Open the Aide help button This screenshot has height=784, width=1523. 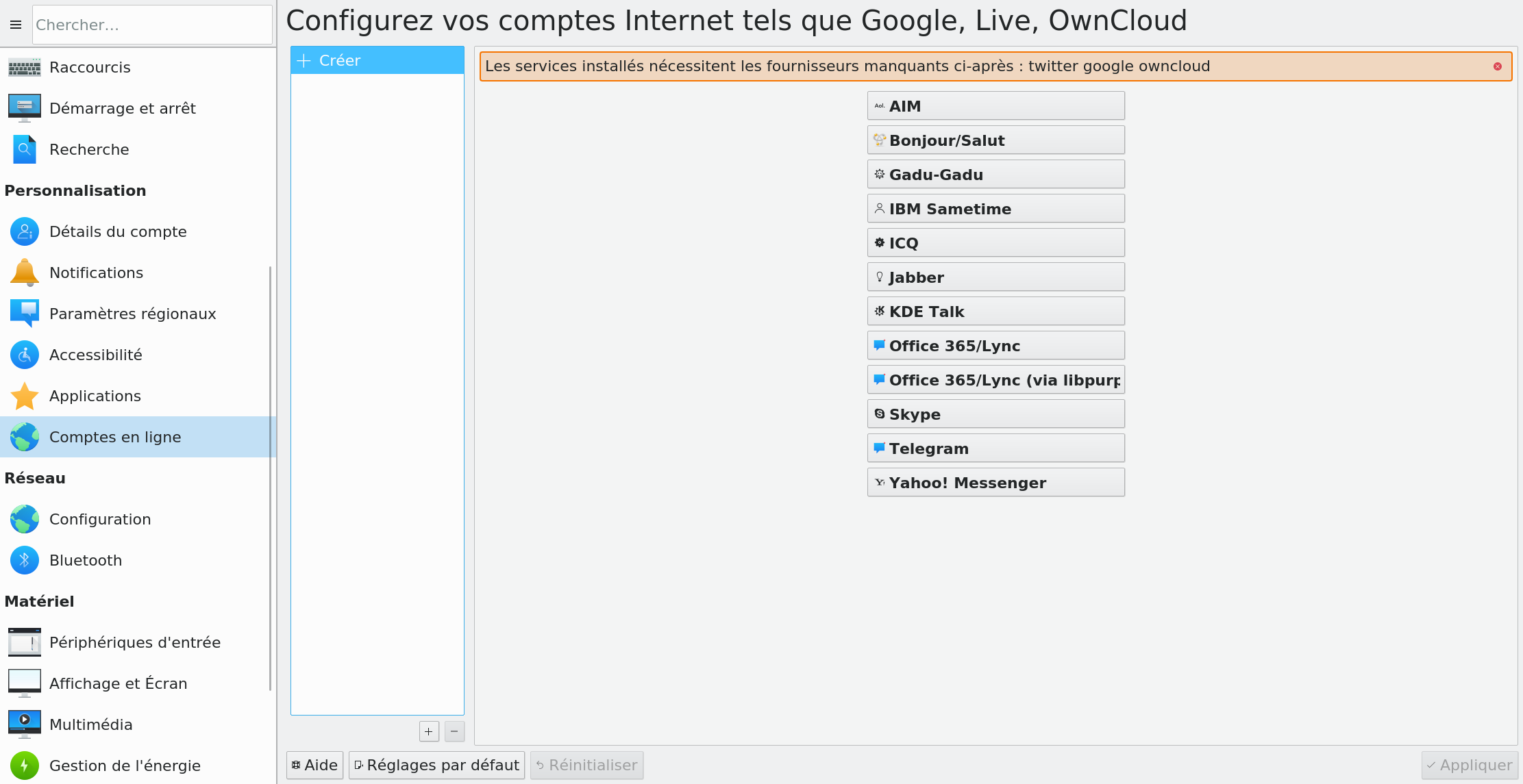pos(314,765)
